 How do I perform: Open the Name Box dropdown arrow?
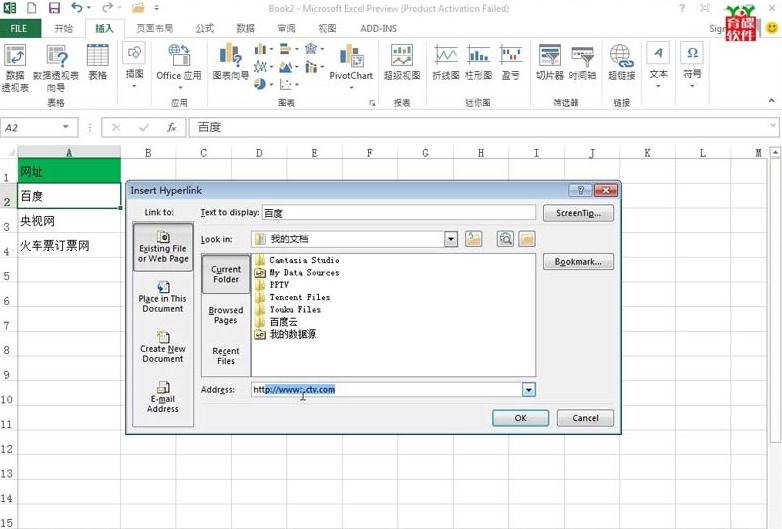(x=65, y=127)
